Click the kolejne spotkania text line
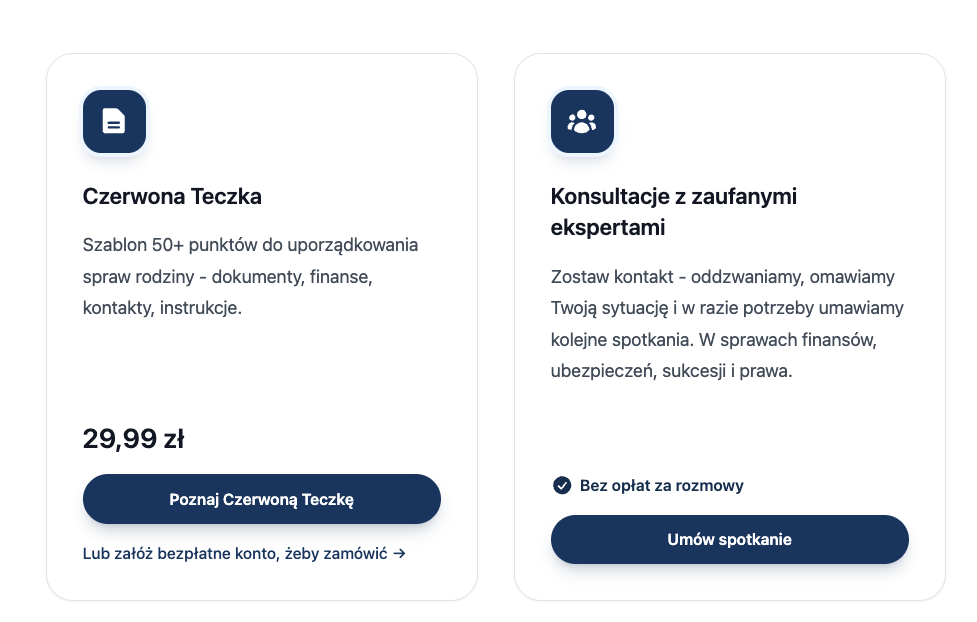This screenshot has height=622, width=977. (x=622, y=340)
